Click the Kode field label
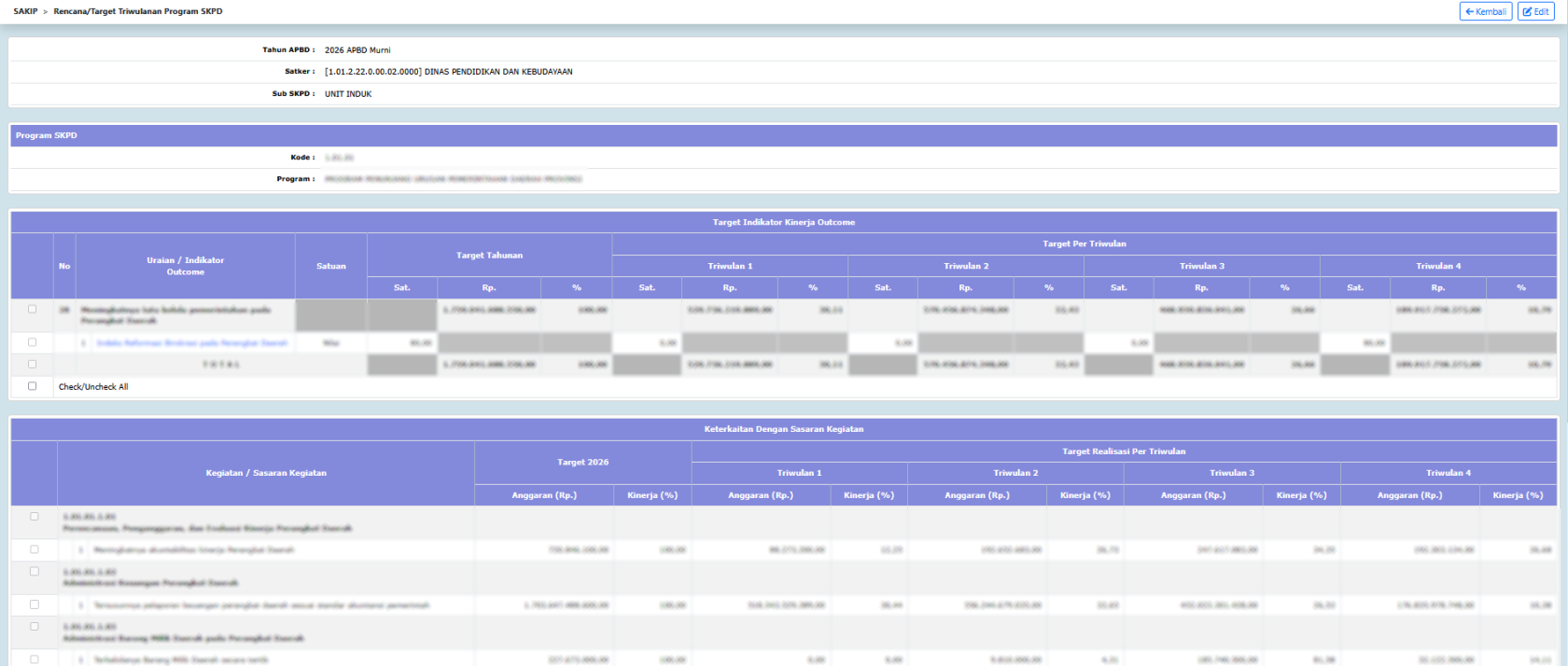Viewport: 1568px width, 666px height. [302, 158]
